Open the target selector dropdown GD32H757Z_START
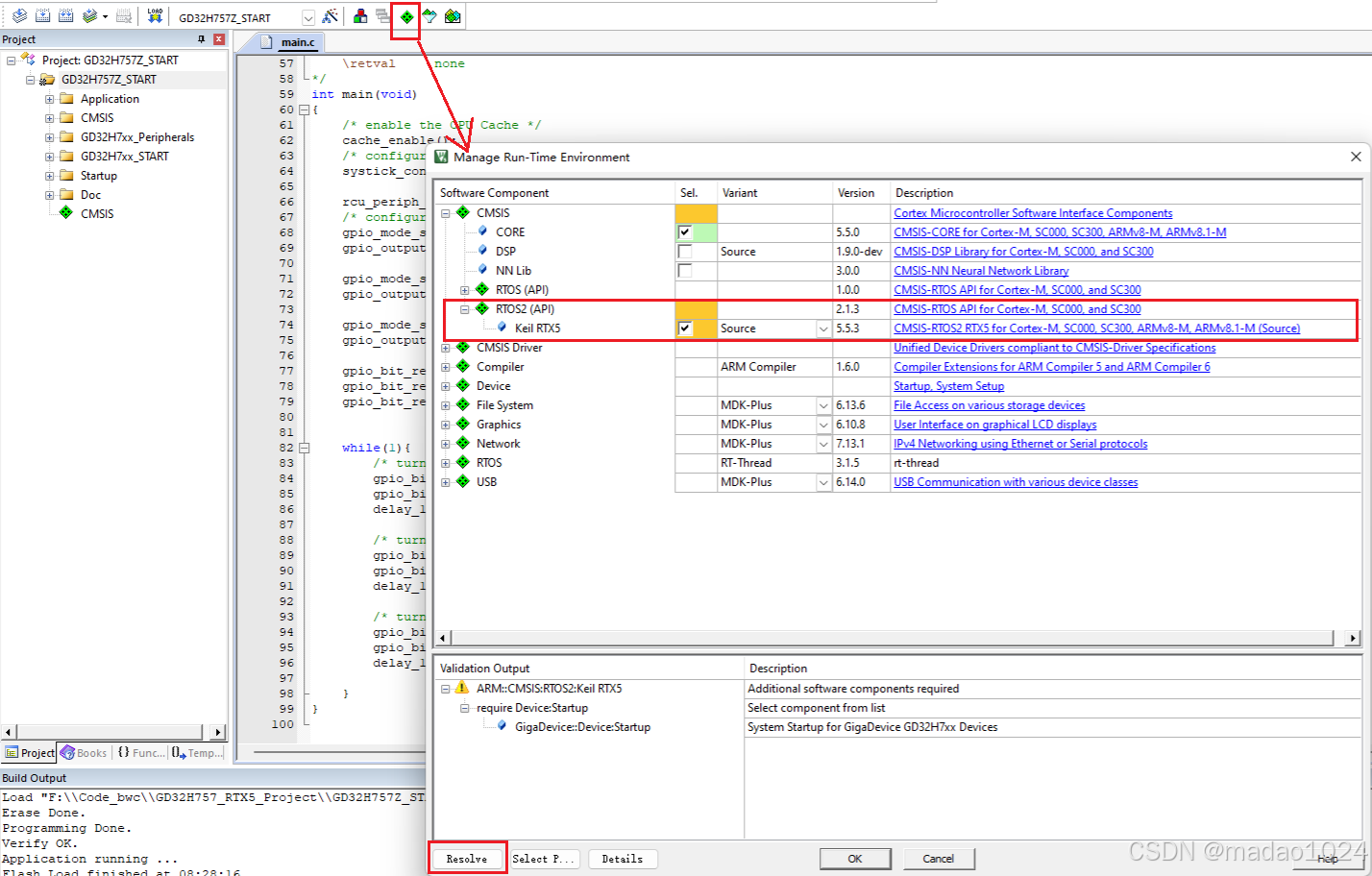This screenshot has width=1372, height=876. coord(308,17)
